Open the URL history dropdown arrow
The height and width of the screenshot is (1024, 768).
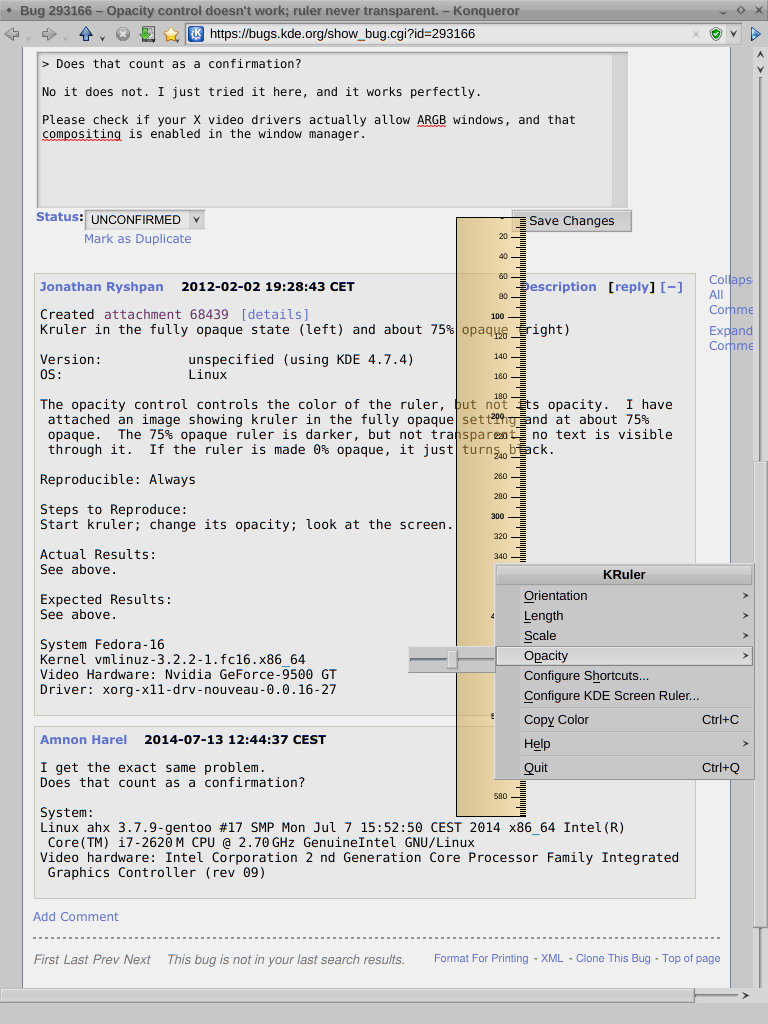point(733,34)
